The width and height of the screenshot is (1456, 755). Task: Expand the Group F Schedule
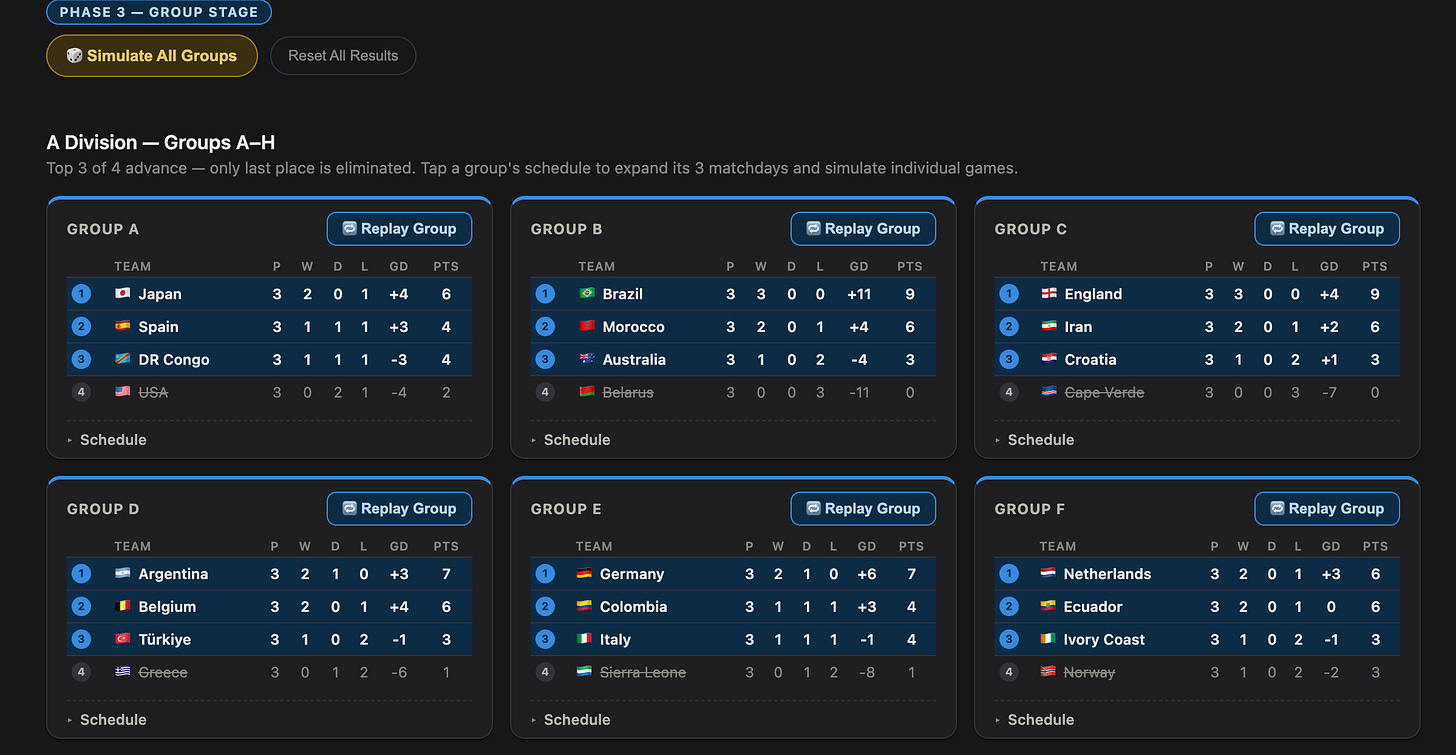(x=1035, y=720)
